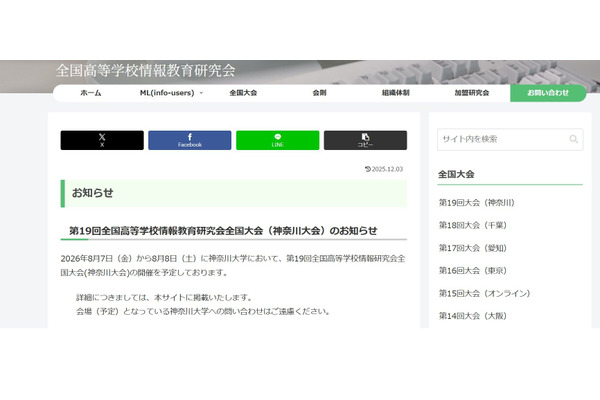This screenshot has height=400, width=600.
Task: Share the page on X
Action: click(x=102, y=140)
